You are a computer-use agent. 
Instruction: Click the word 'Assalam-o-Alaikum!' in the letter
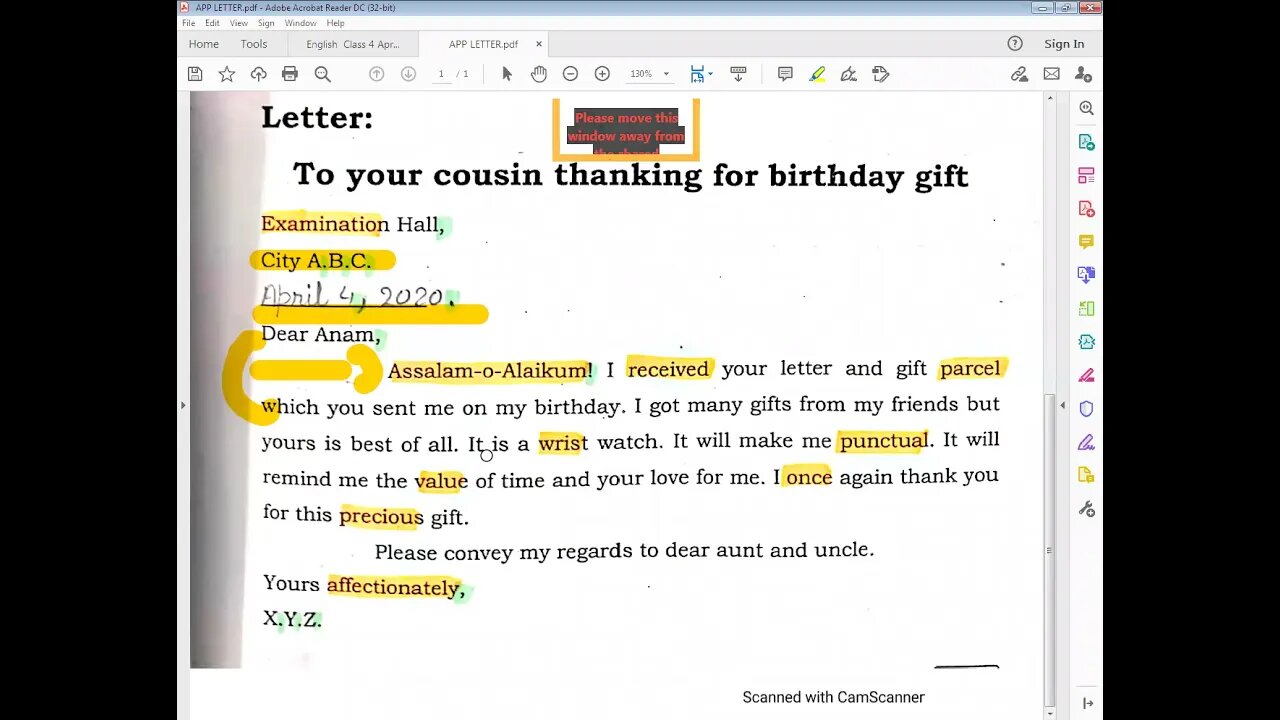point(490,371)
